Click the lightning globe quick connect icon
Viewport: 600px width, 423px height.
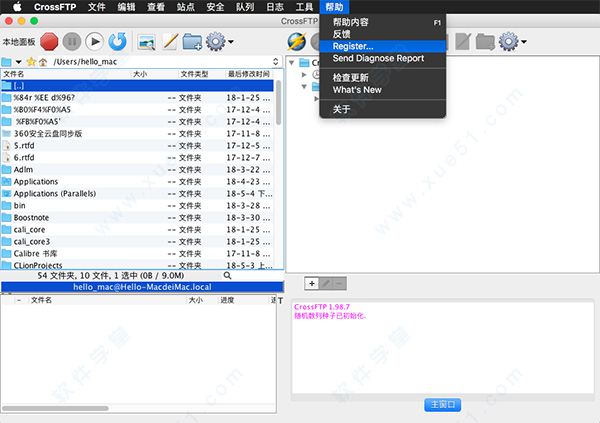coord(297,41)
